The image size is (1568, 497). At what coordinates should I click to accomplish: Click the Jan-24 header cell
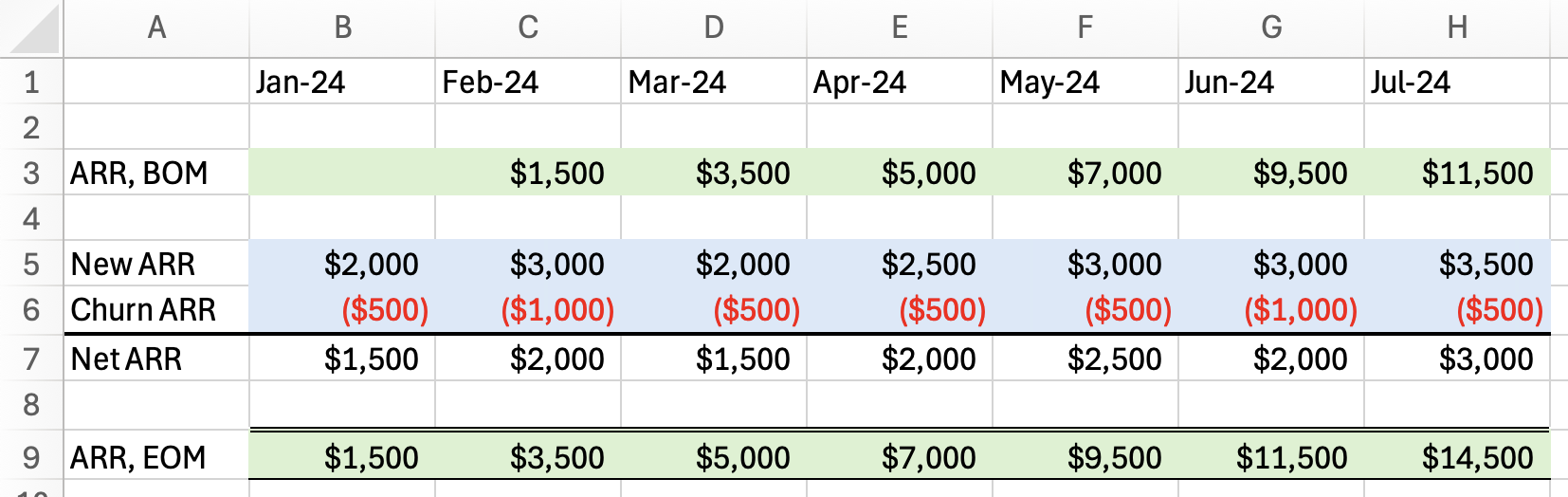point(342,83)
